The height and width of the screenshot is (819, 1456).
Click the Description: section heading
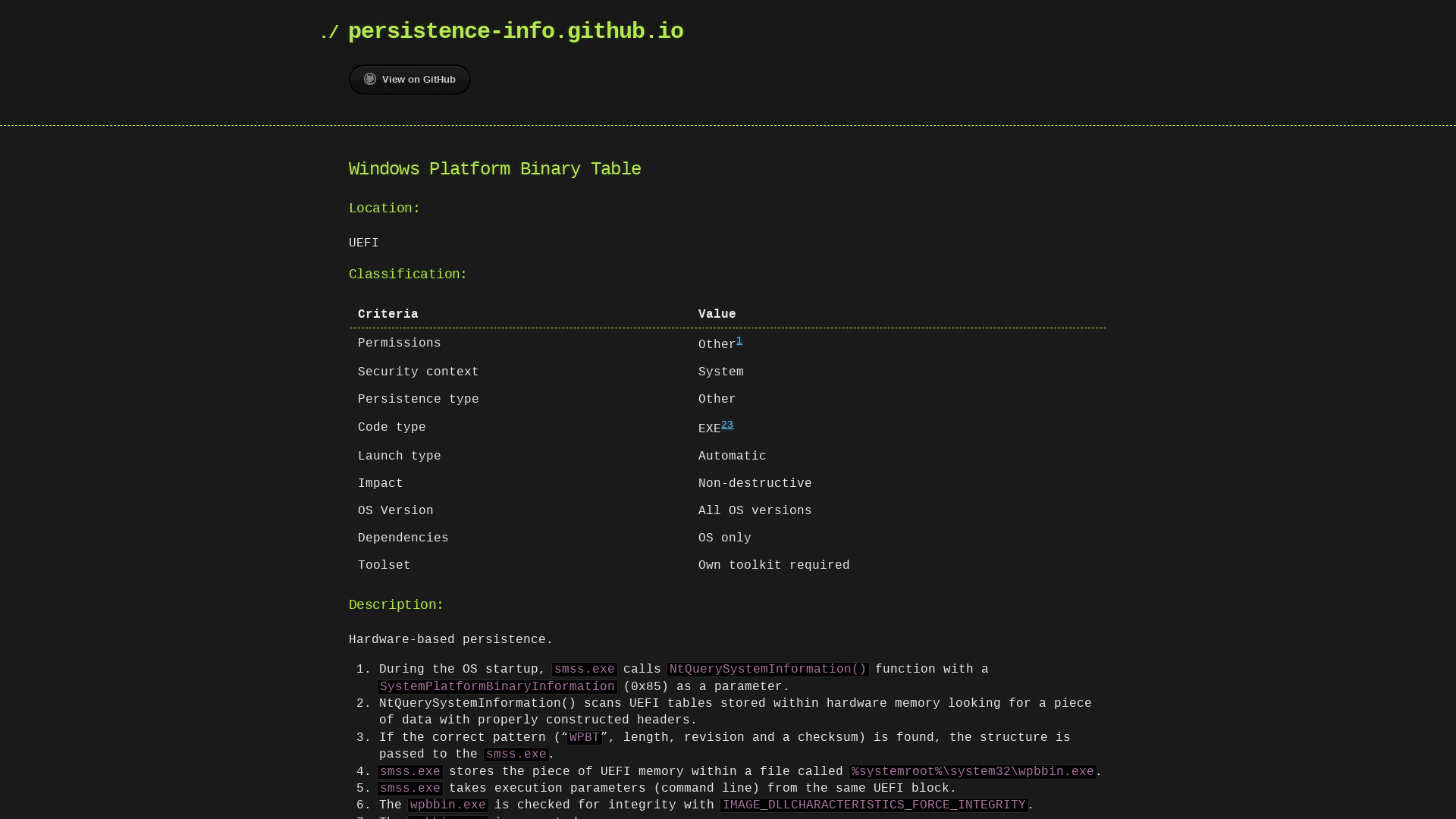[x=395, y=605]
